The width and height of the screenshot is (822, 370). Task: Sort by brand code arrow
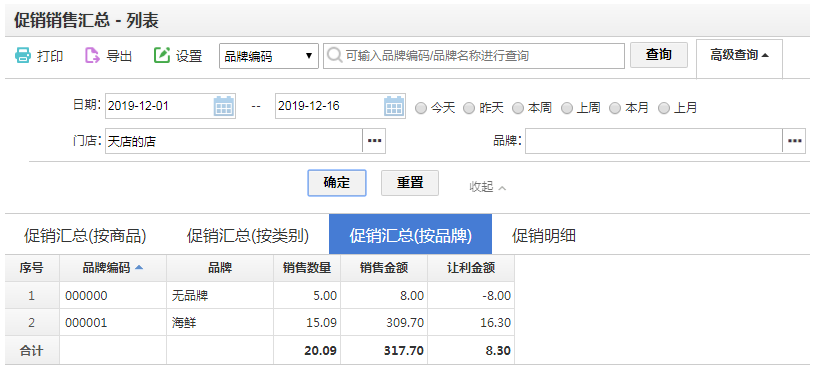[x=139, y=268]
